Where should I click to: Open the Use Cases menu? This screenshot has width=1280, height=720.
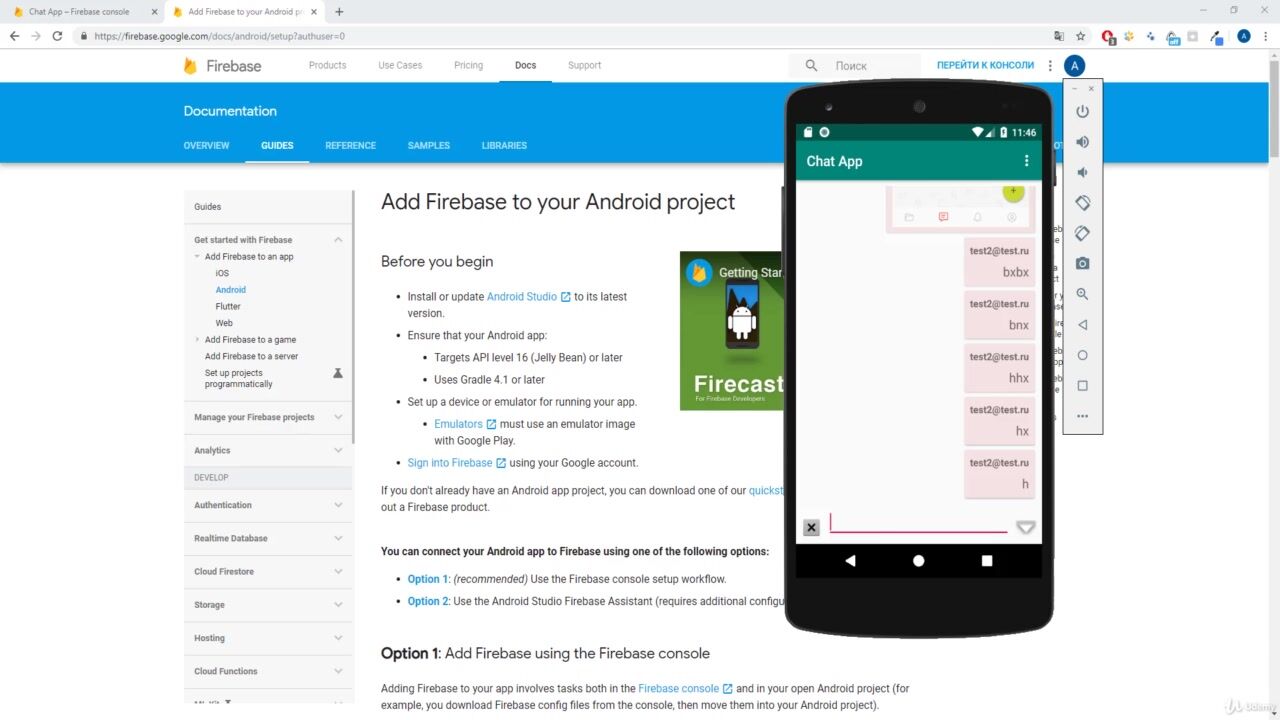(x=400, y=65)
